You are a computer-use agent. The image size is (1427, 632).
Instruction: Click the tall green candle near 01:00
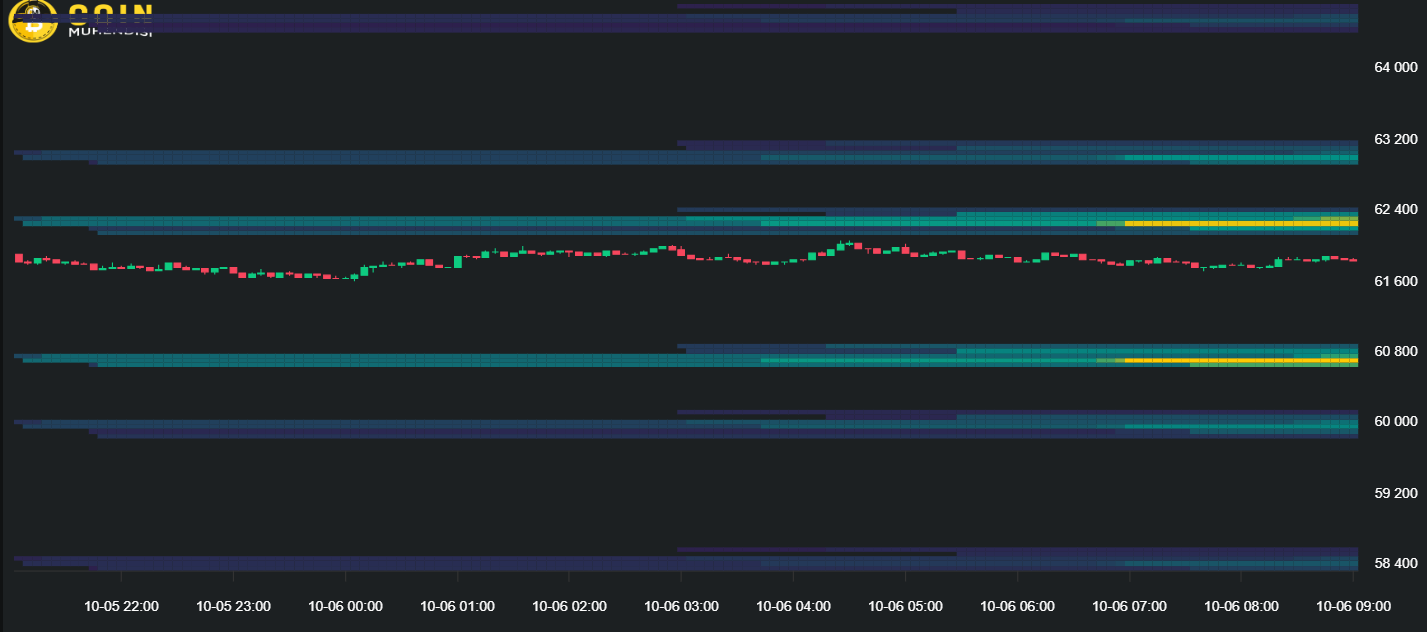pos(458,261)
